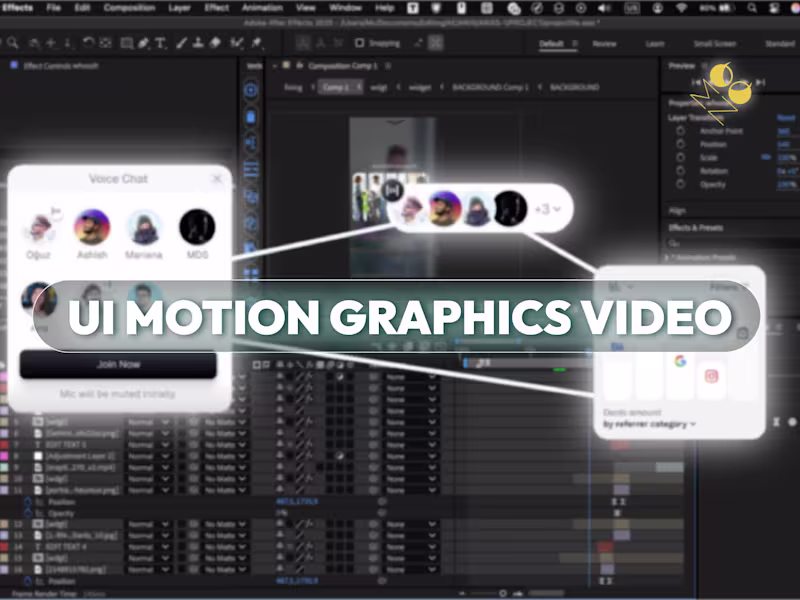The width and height of the screenshot is (800, 600).
Task: Select the Rotation tool
Action: pos(88,42)
